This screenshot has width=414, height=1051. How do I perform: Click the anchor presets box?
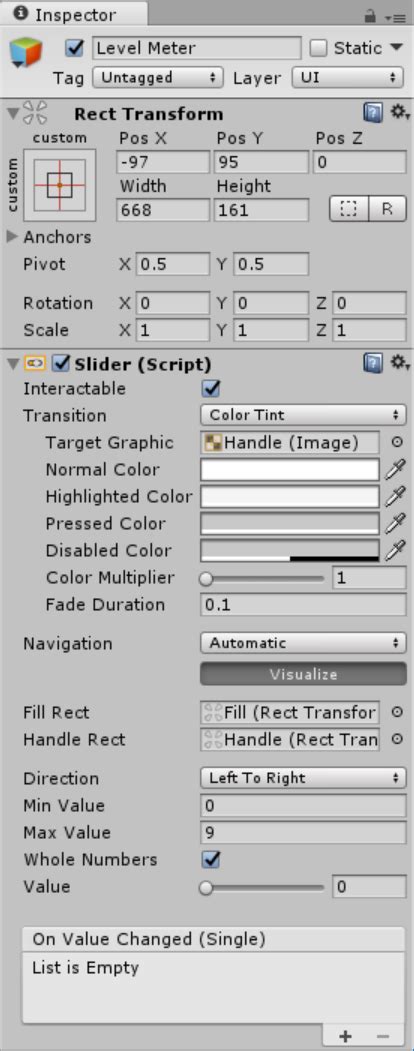(x=60, y=185)
